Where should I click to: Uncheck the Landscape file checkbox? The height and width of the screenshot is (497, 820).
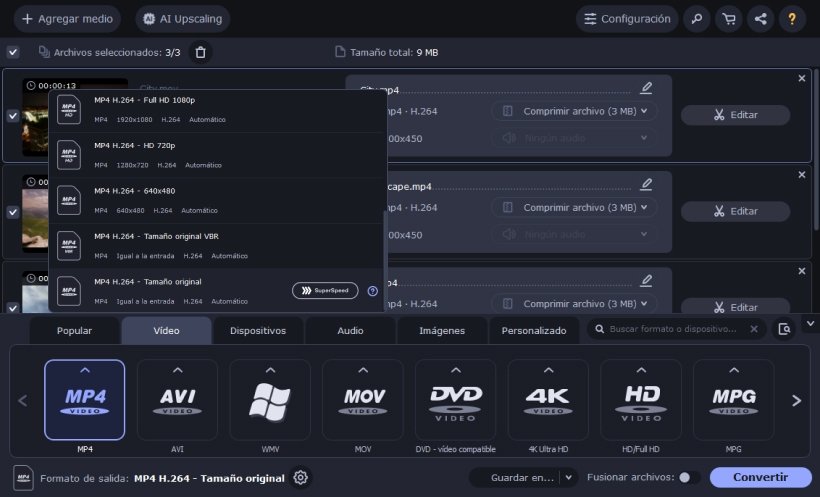pos(13,212)
